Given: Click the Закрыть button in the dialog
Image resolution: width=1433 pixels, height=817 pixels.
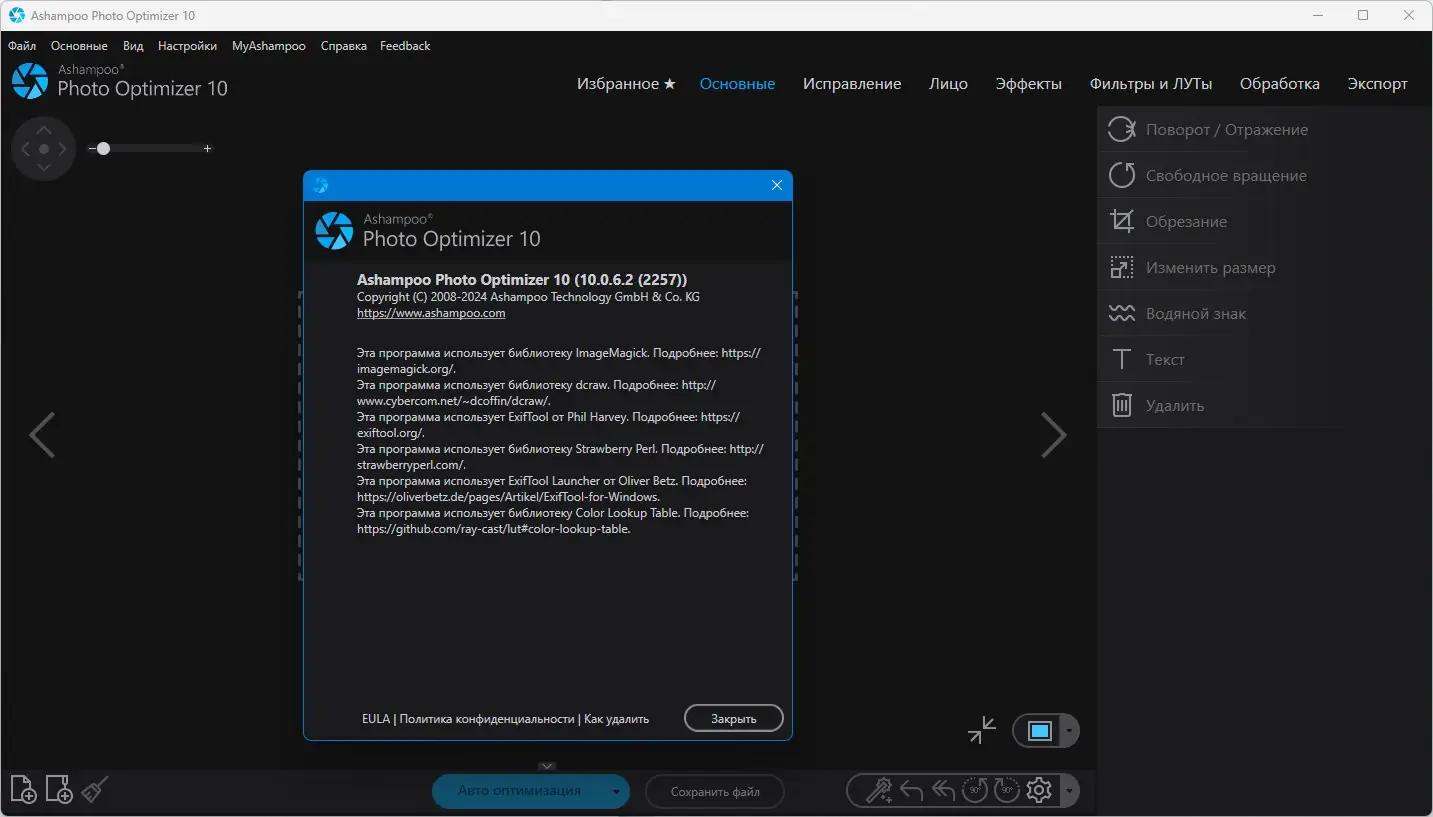Looking at the screenshot, I should [734, 718].
